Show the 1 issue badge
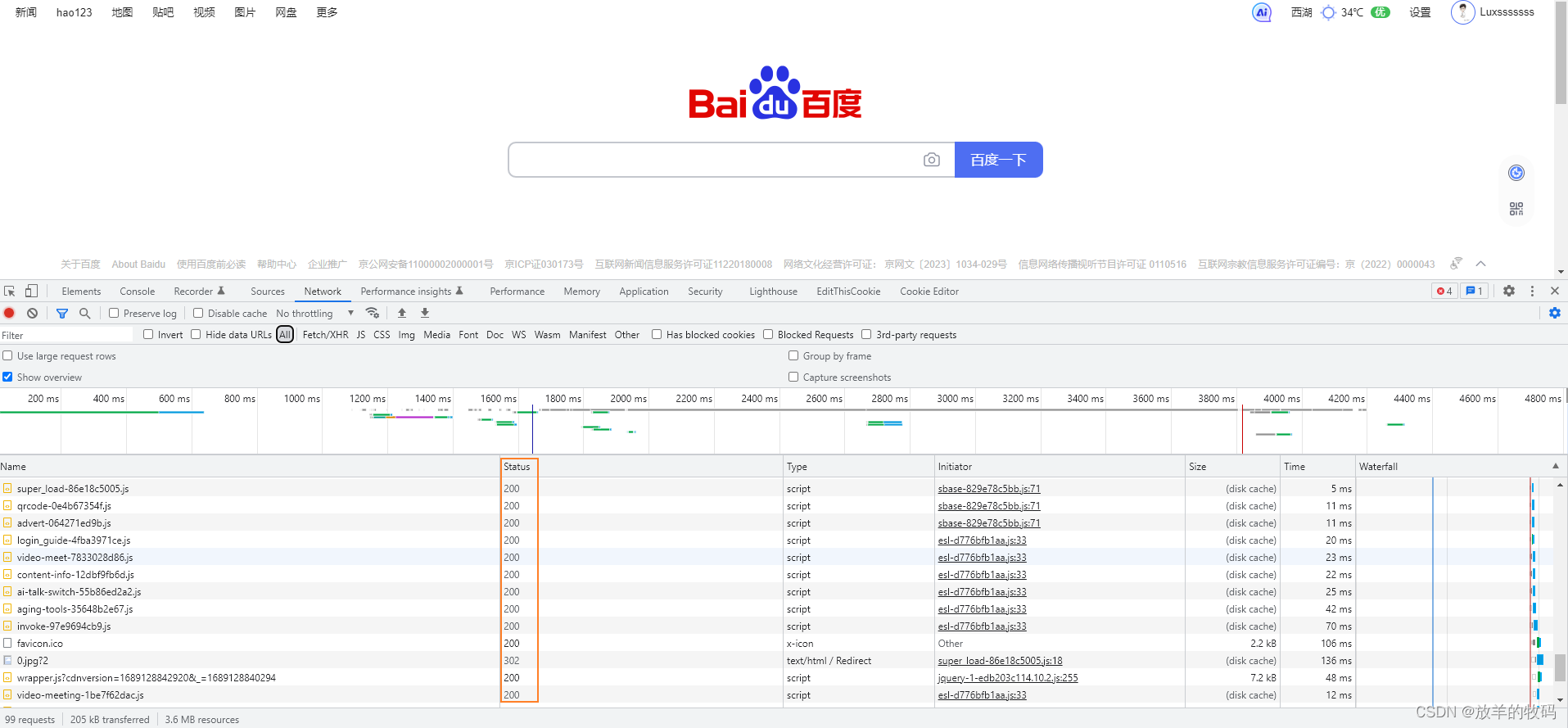 pos(1474,291)
